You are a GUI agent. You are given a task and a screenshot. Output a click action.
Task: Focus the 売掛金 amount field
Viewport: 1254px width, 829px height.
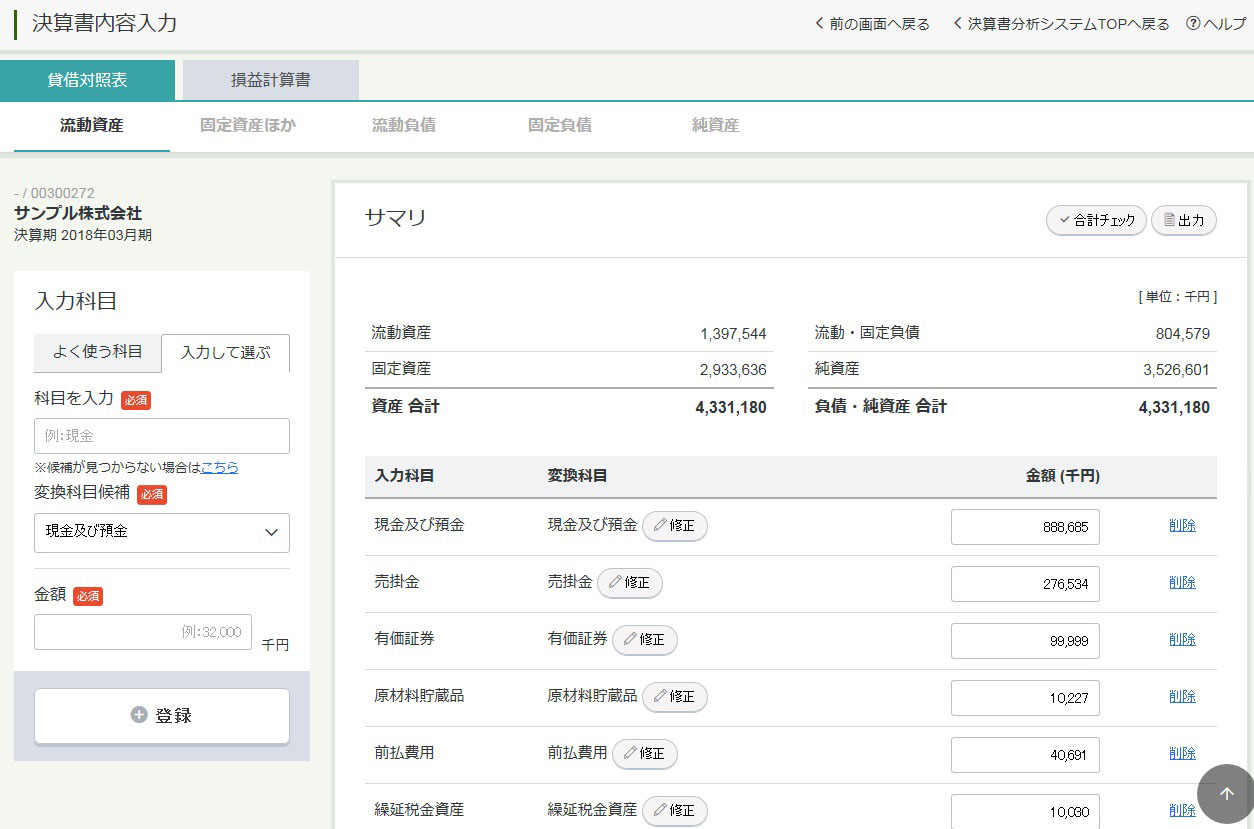[x=1024, y=584]
